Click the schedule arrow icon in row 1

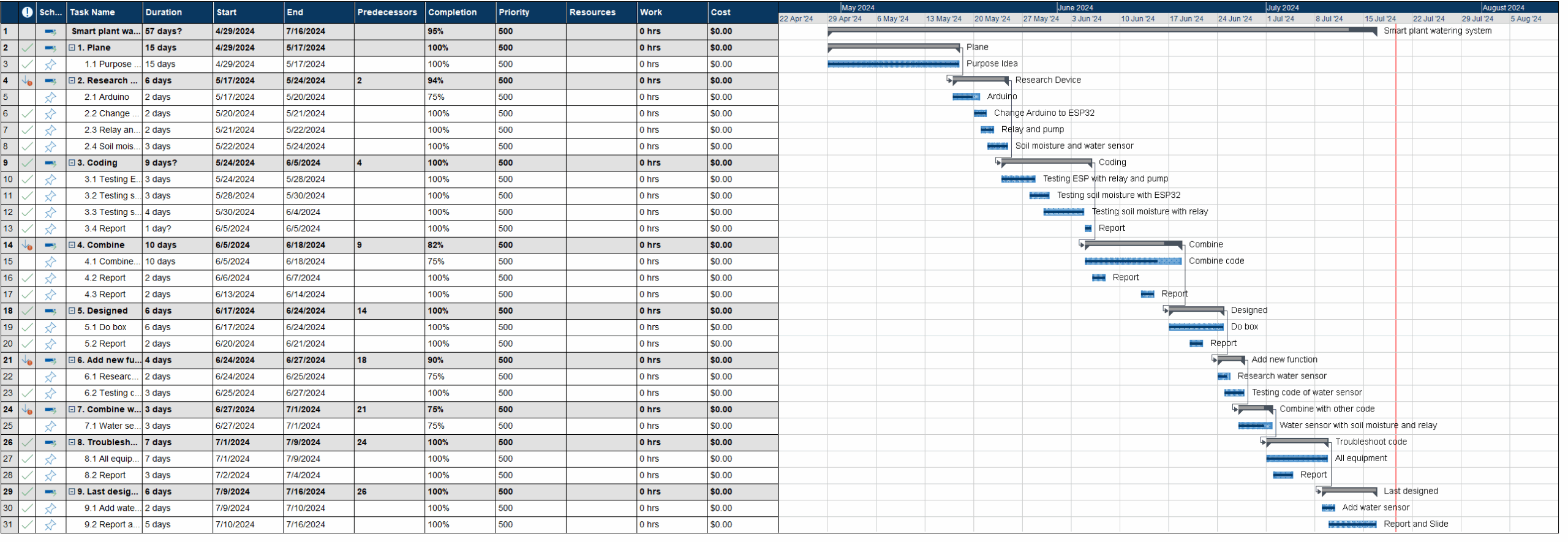(x=51, y=32)
